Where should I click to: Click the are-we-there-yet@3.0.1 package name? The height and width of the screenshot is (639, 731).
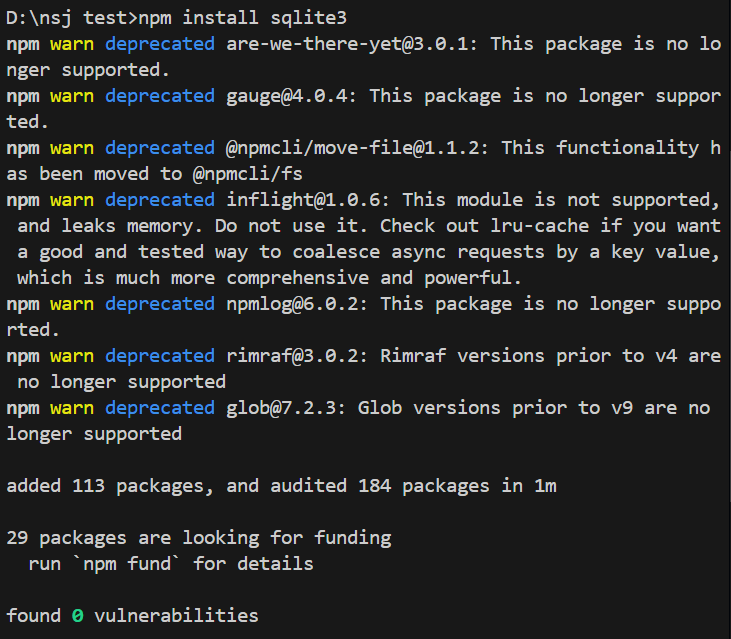point(352,44)
